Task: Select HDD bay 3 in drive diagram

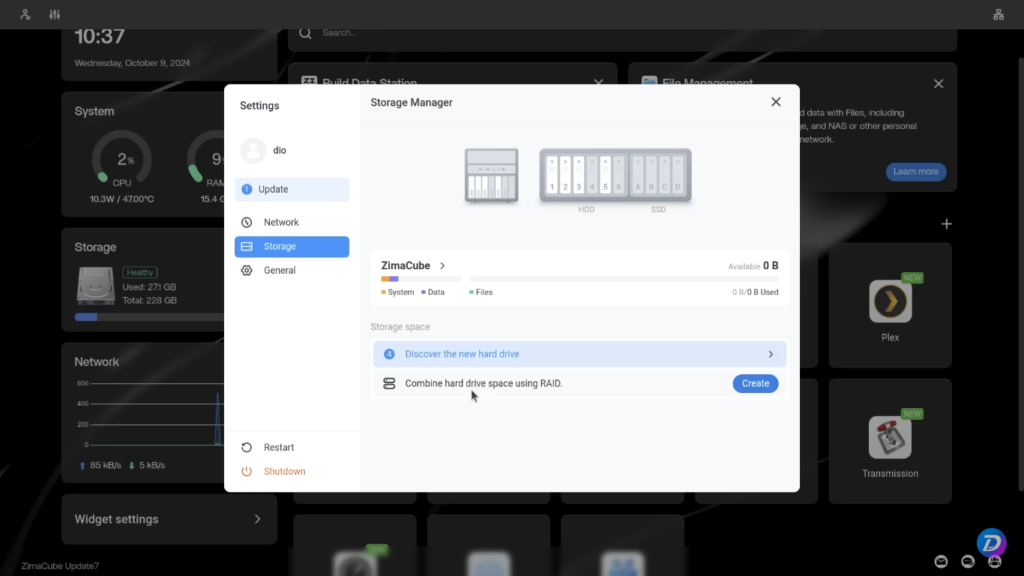Action: 579,176
